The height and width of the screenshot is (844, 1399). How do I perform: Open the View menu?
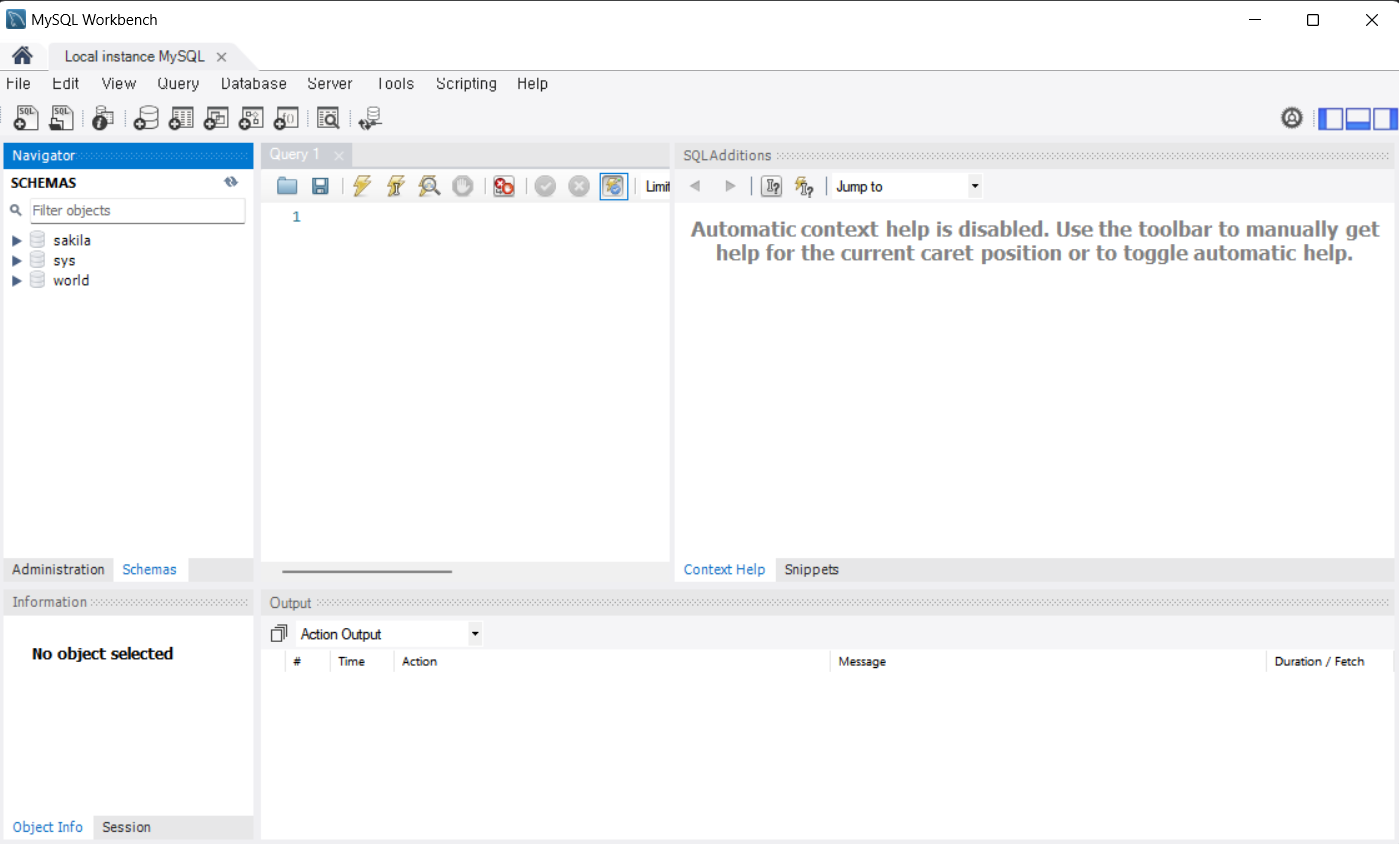coord(119,84)
